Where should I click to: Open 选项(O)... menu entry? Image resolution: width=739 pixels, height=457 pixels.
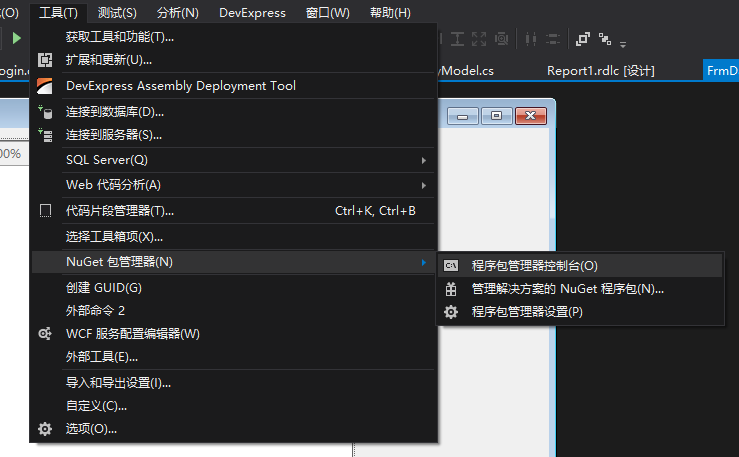click(x=233, y=429)
